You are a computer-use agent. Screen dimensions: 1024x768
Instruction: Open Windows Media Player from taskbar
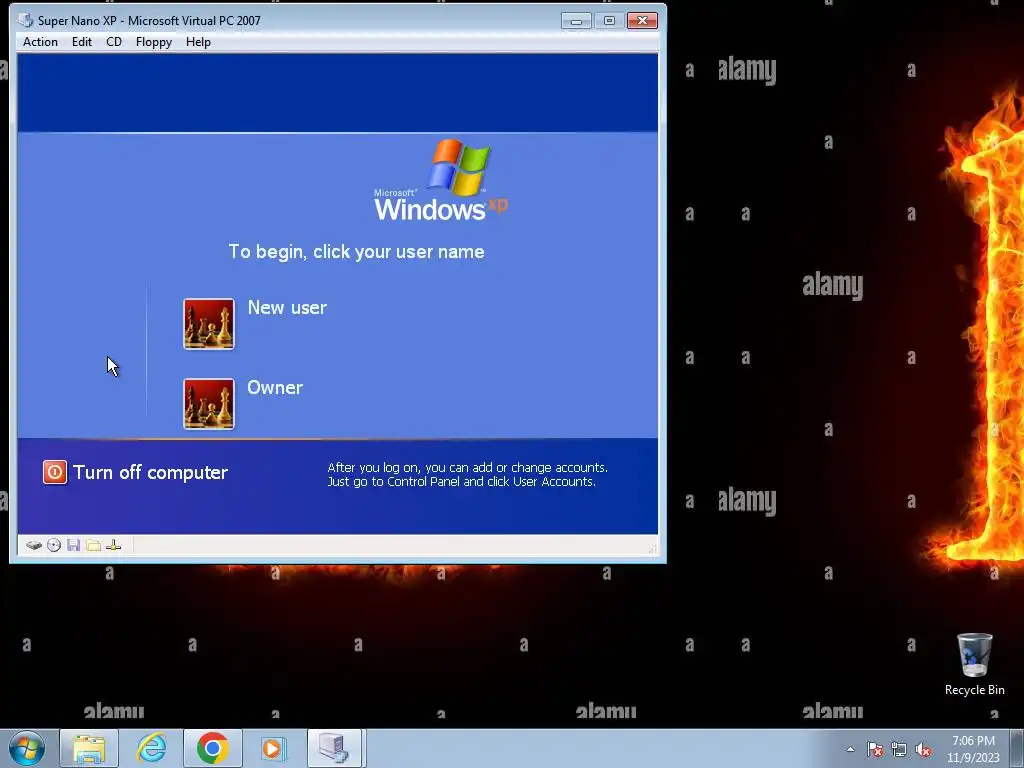click(x=274, y=748)
